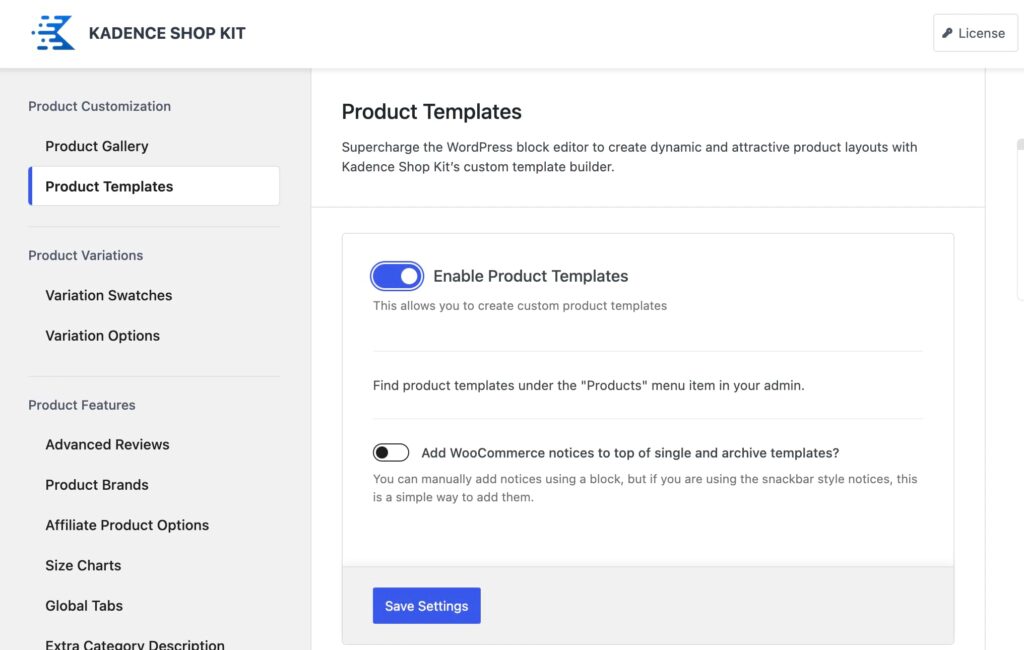Click the Product Templates page heading
The width and height of the screenshot is (1024, 650).
[x=432, y=112]
